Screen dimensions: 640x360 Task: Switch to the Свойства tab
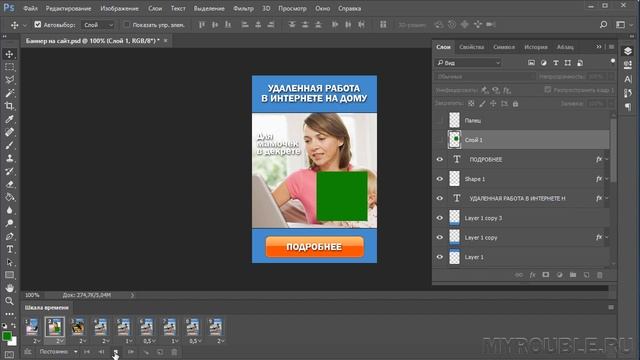point(471,47)
